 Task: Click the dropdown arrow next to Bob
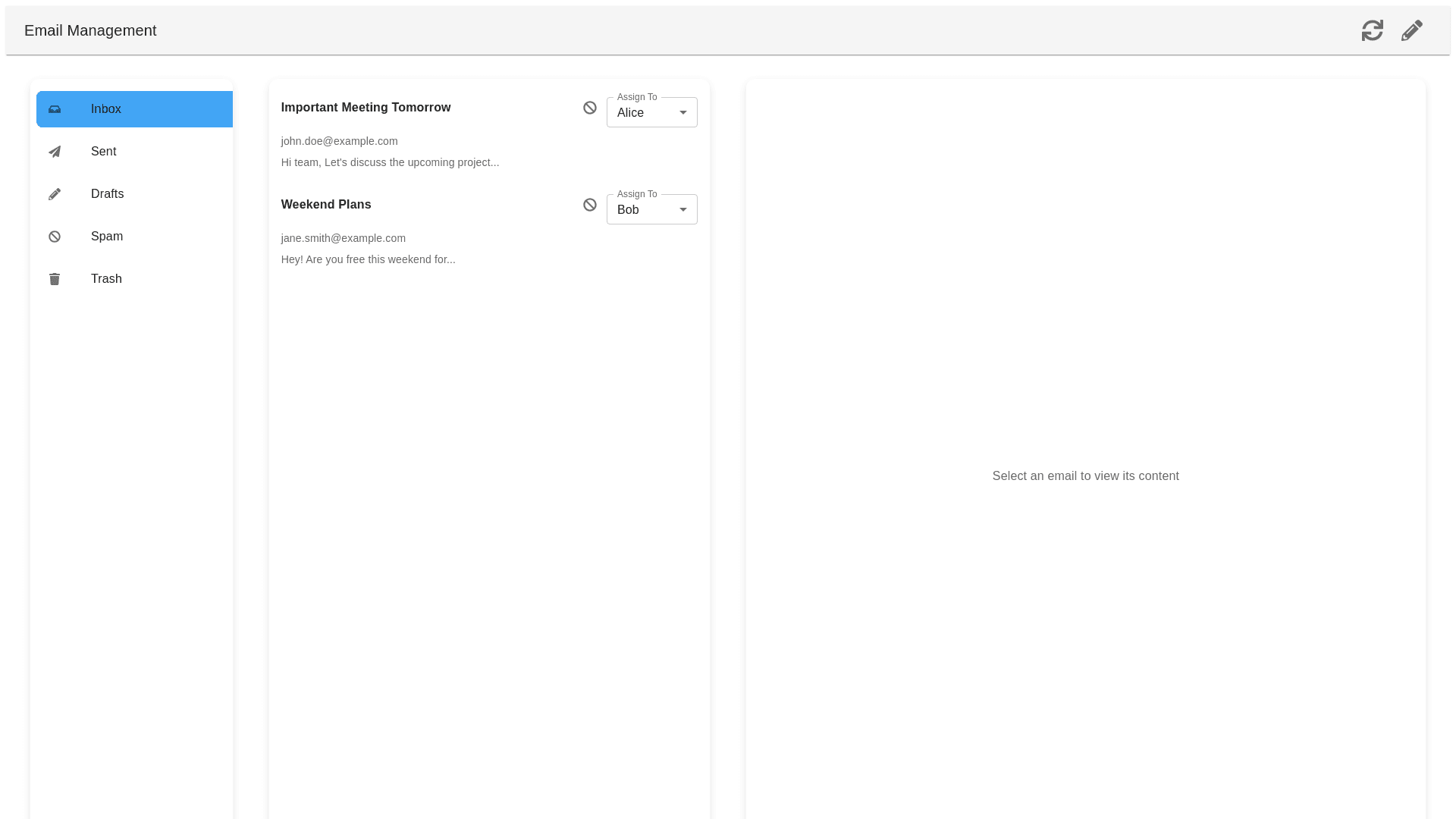tap(682, 210)
